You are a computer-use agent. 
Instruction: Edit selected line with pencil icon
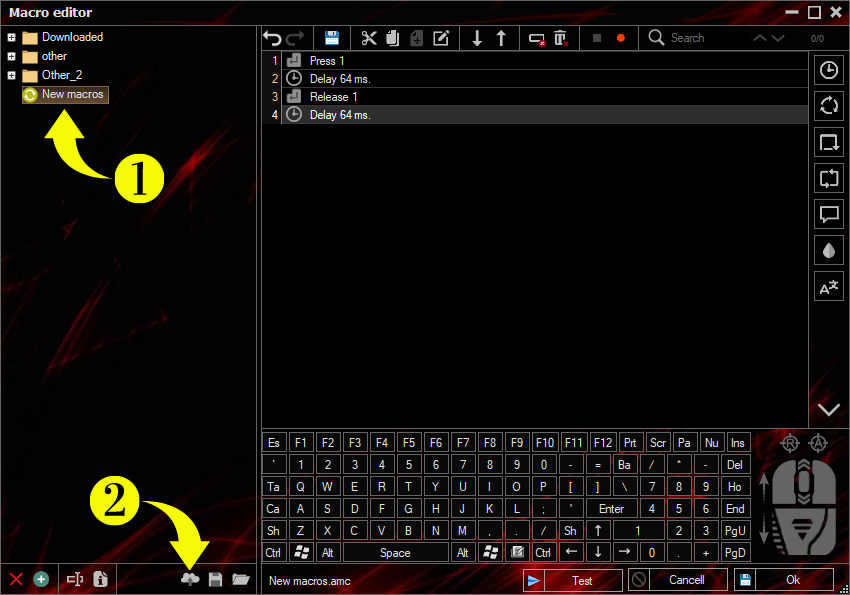point(441,38)
